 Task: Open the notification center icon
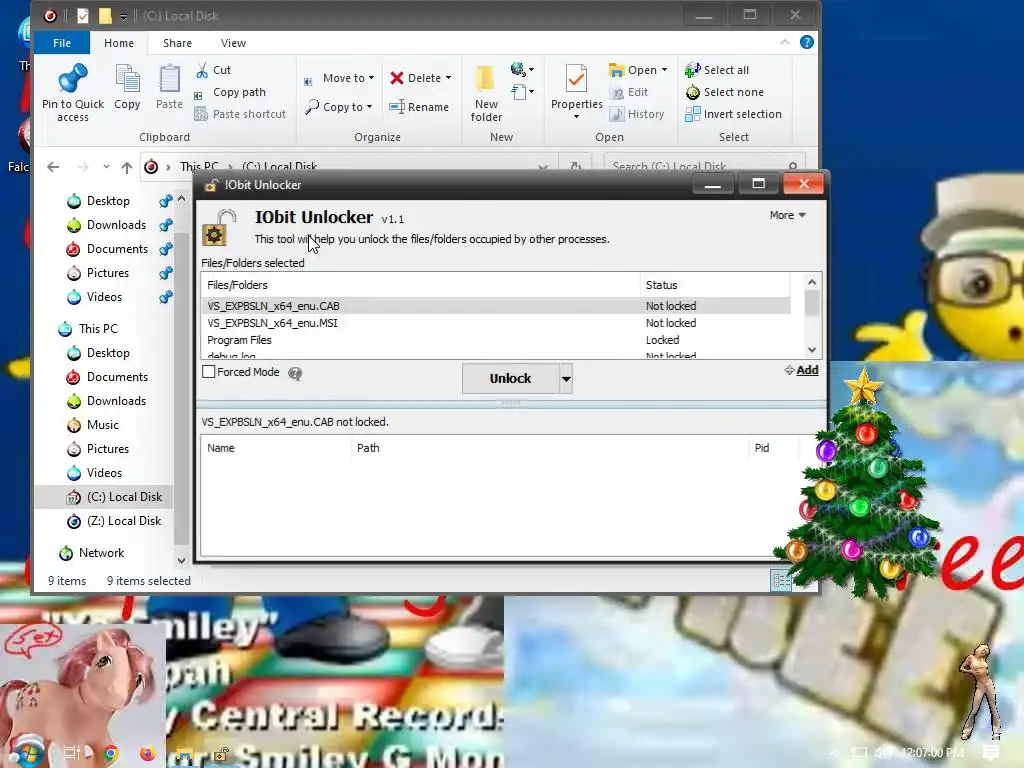point(990,752)
